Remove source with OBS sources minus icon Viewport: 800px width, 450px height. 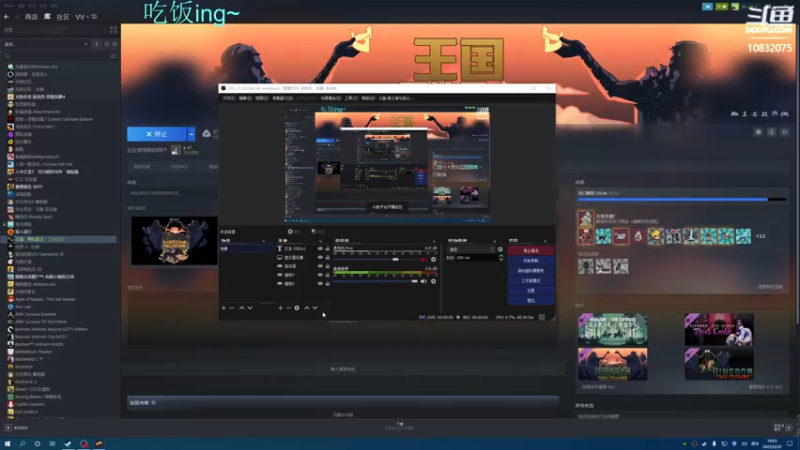pyautogui.click(x=289, y=308)
